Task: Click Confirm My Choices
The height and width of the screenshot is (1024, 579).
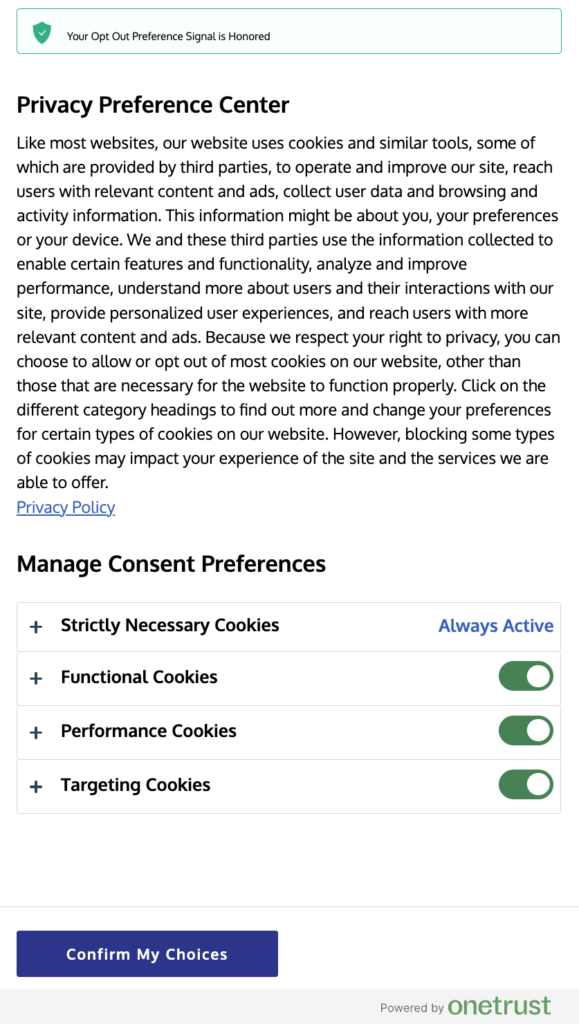Action: pyautogui.click(x=146, y=953)
